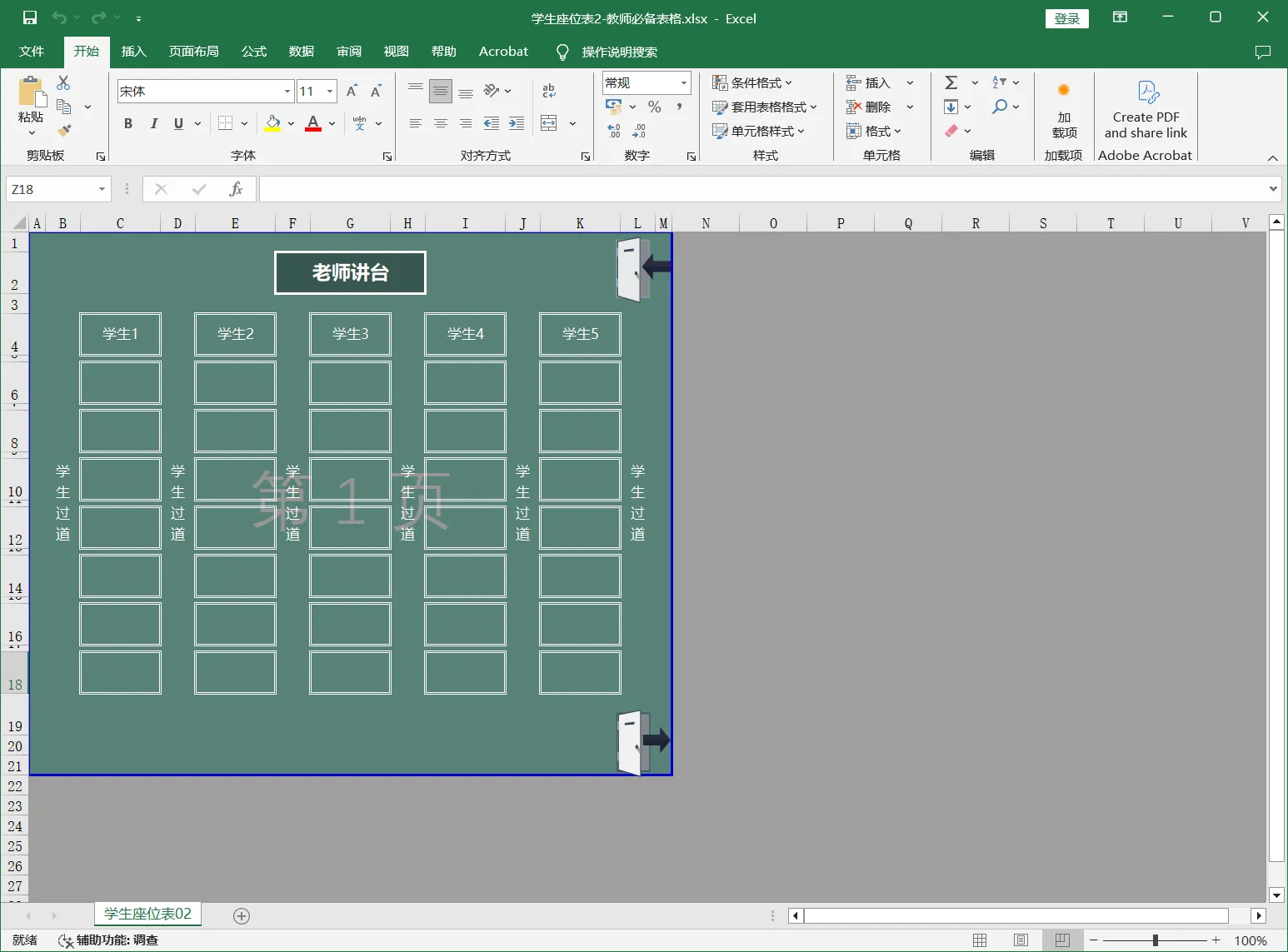Toggle middle vertical alignment
The width and height of the screenshot is (1288, 952).
click(441, 91)
